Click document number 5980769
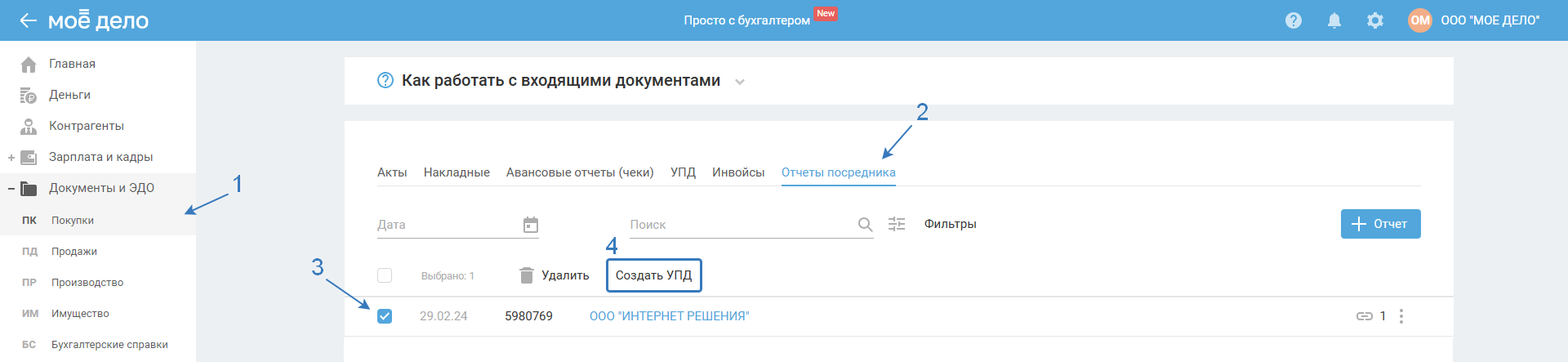Image resolution: width=1568 pixels, height=362 pixels. tap(528, 316)
